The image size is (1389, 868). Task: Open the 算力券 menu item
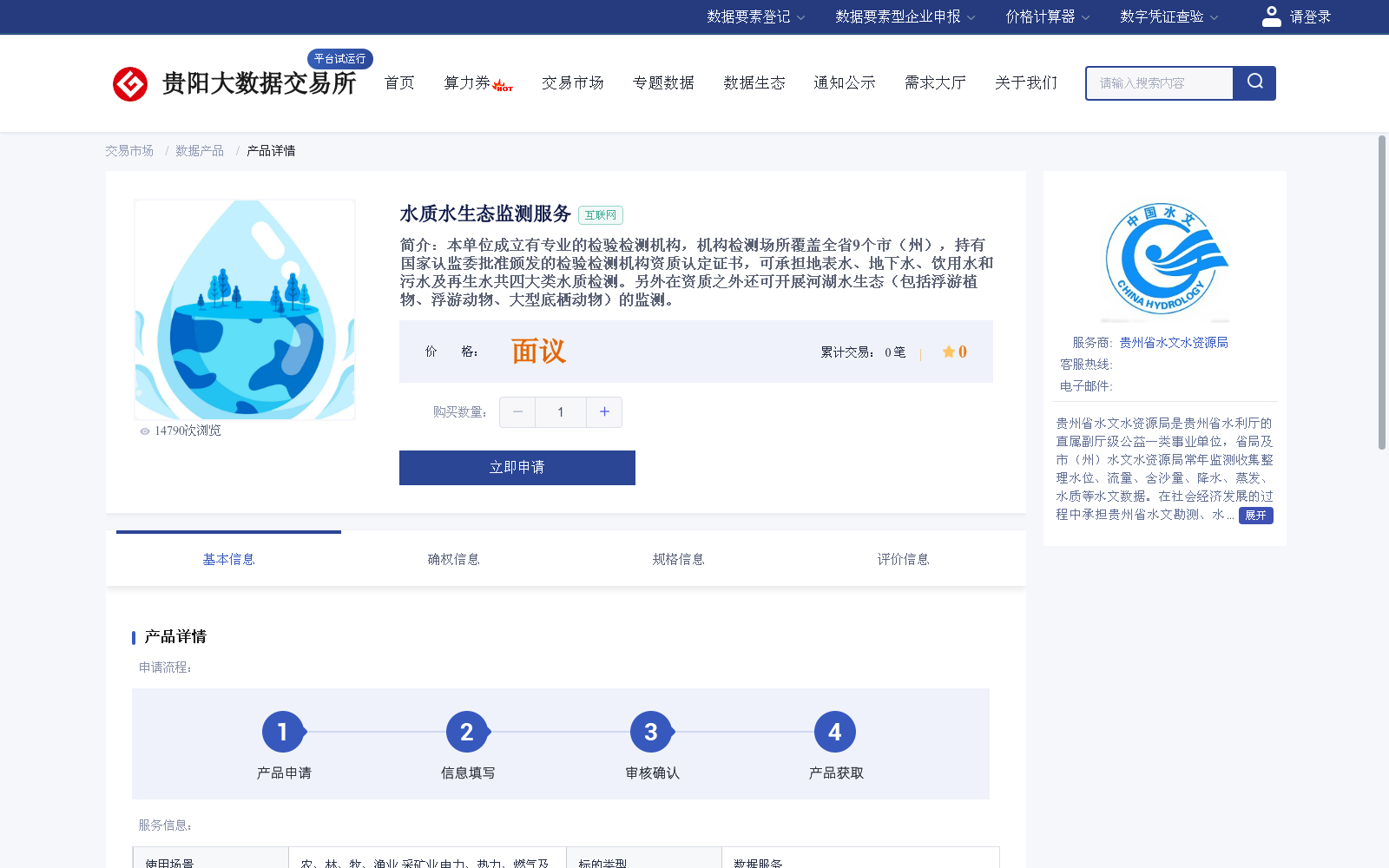pos(467,82)
